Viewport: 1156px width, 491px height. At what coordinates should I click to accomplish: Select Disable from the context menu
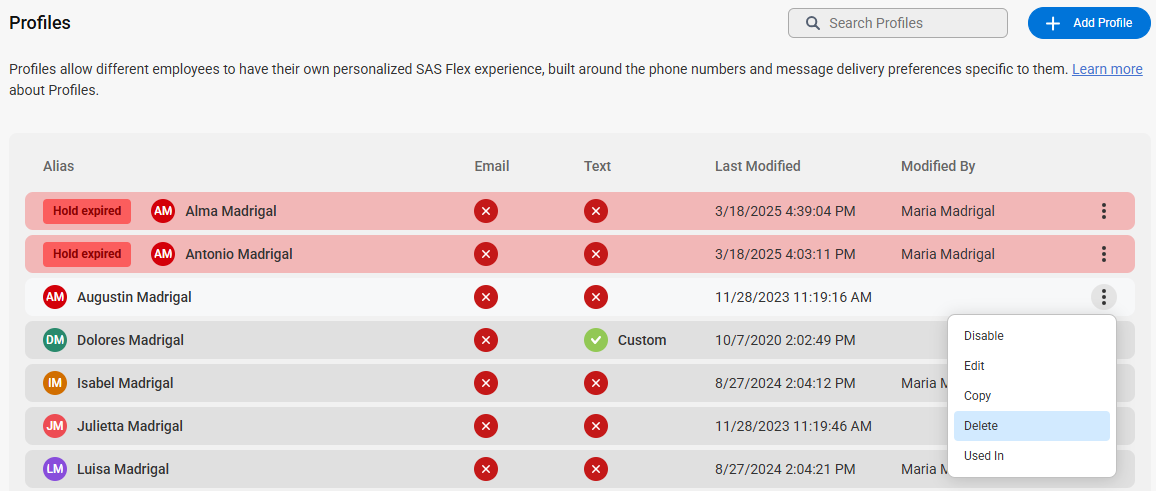coord(1031,335)
